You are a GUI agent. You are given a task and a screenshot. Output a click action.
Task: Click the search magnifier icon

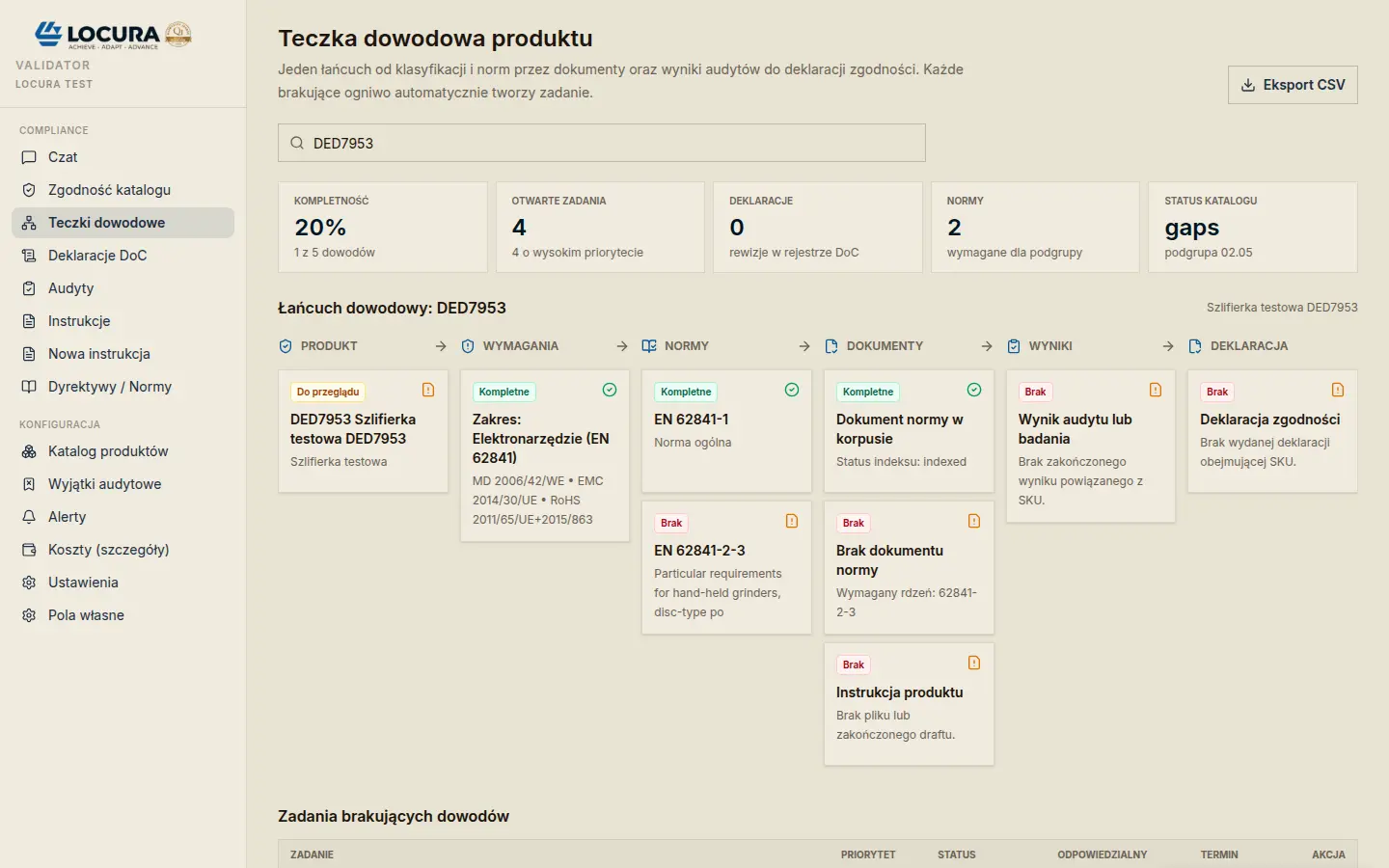[x=297, y=143]
